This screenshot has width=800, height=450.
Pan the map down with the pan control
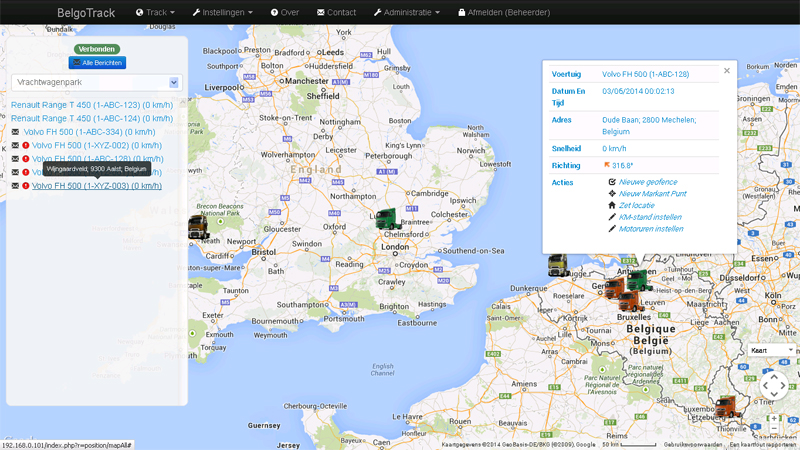pyautogui.click(x=774, y=394)
